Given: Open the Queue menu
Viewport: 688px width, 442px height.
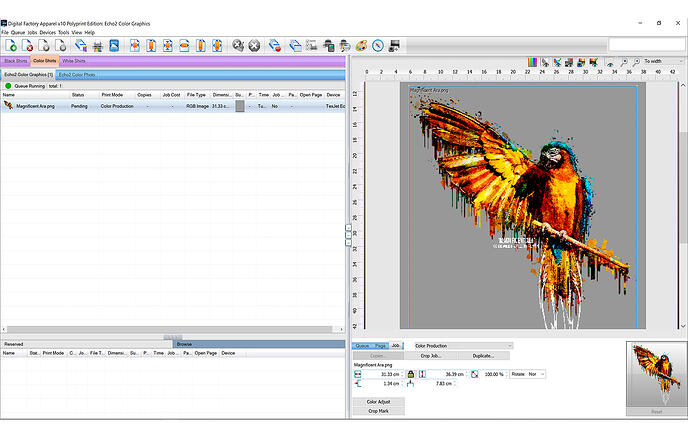Looking at the screenshot, I should point(18,32).
